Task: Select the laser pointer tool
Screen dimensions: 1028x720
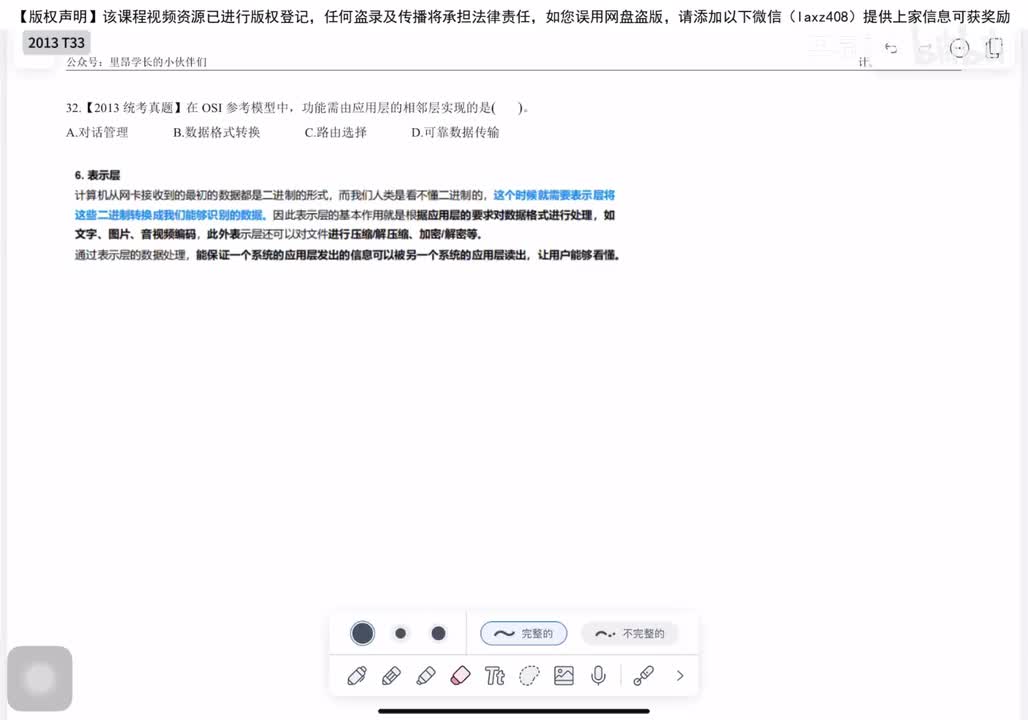Action: pyautogui.click(x=643, y=675)
